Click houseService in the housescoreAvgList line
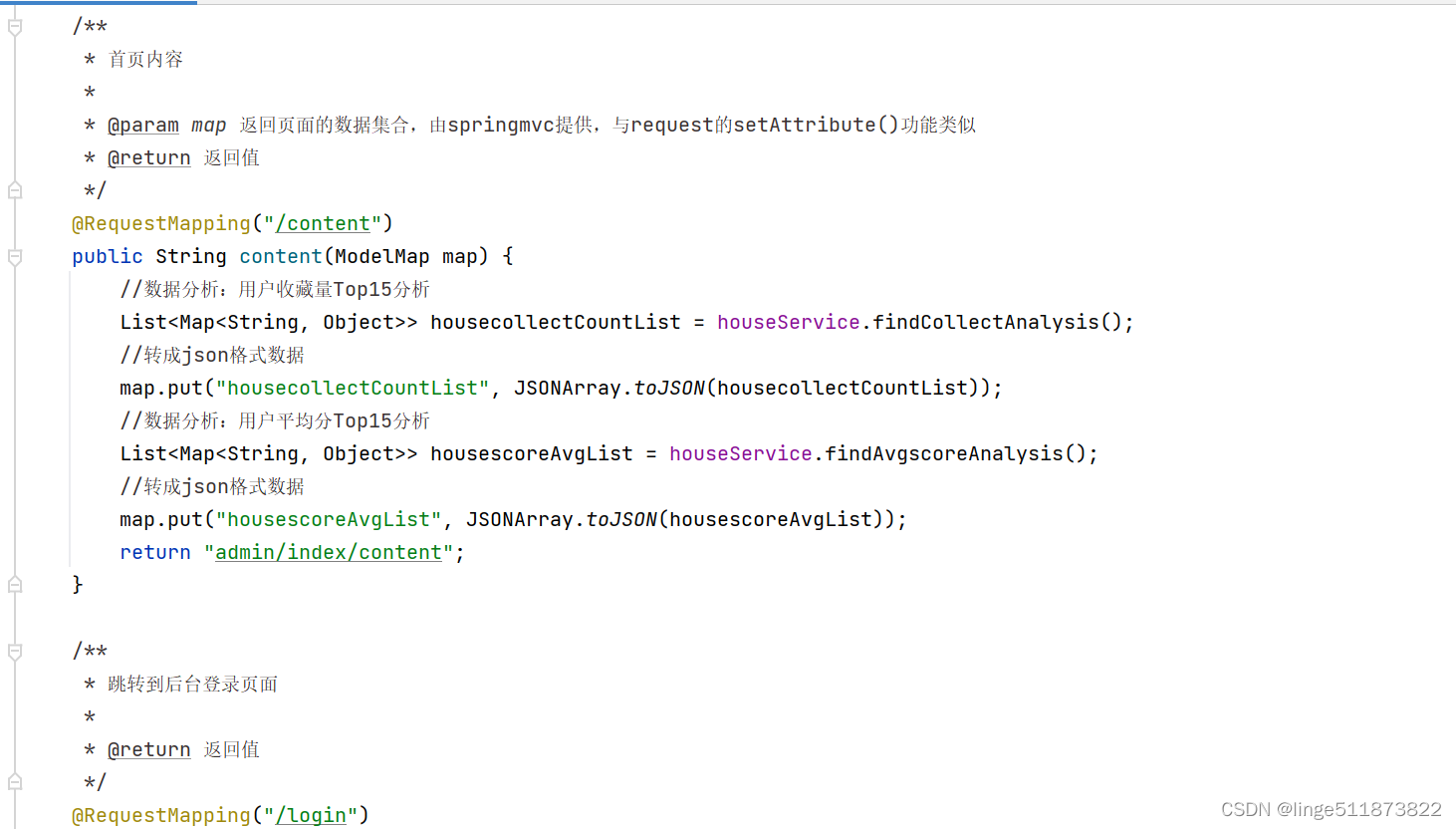The height and width of the screenshot is (829, 1456). tap(741, 454)
